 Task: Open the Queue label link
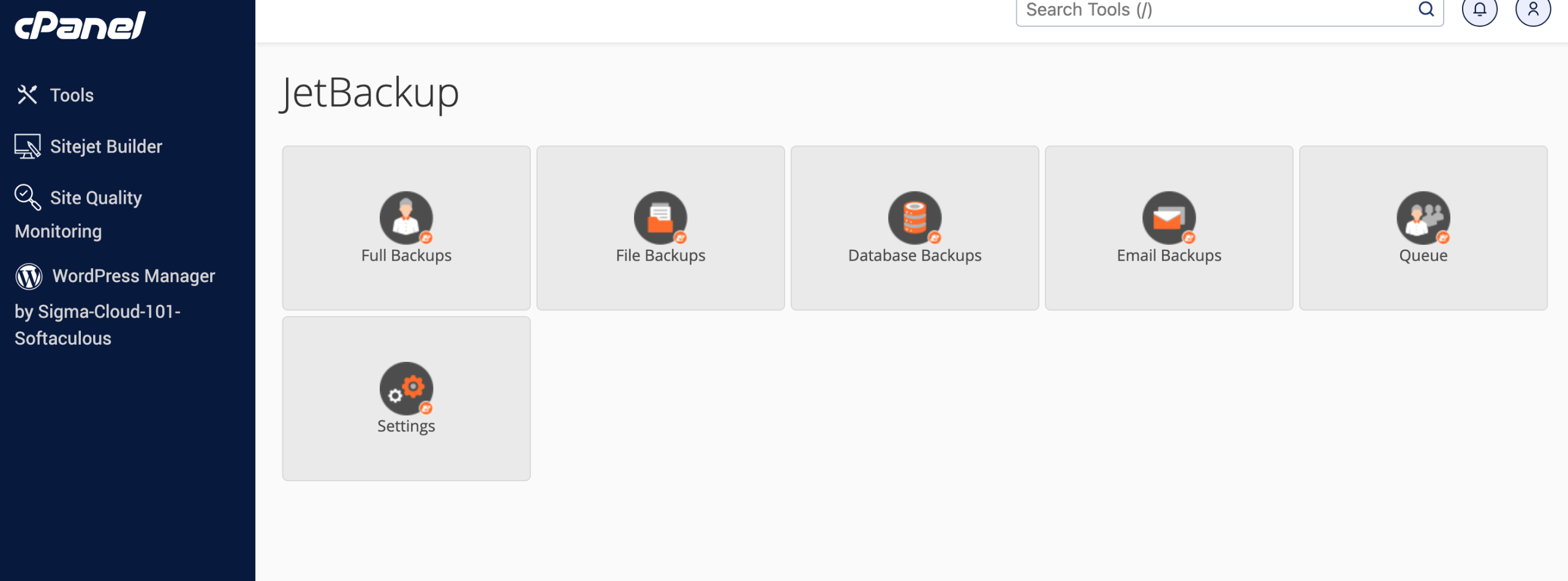pyautogui.click(x=1423, y=255)
